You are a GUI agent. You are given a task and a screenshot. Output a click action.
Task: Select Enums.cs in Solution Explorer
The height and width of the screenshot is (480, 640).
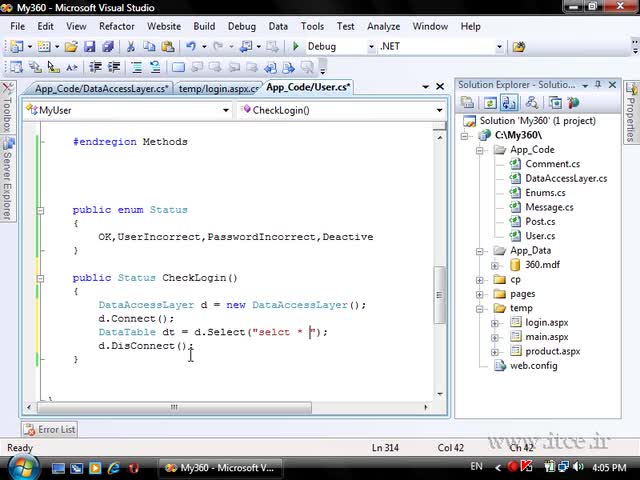(x=545, y=193)
